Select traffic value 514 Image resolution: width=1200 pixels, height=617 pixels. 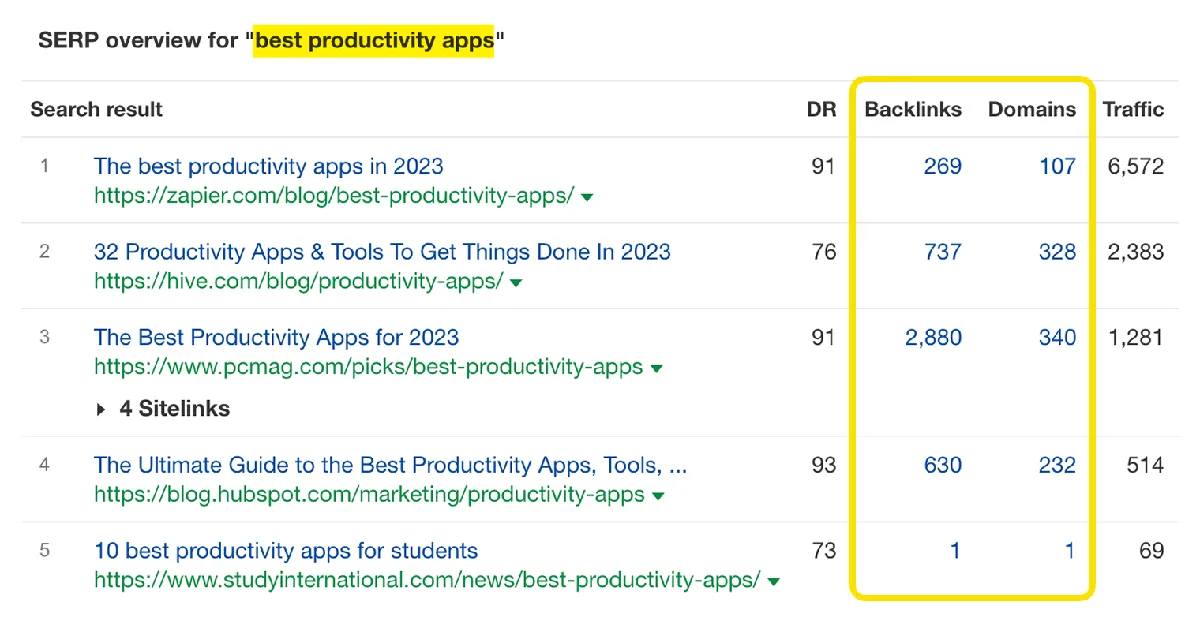pos(1145,465)
